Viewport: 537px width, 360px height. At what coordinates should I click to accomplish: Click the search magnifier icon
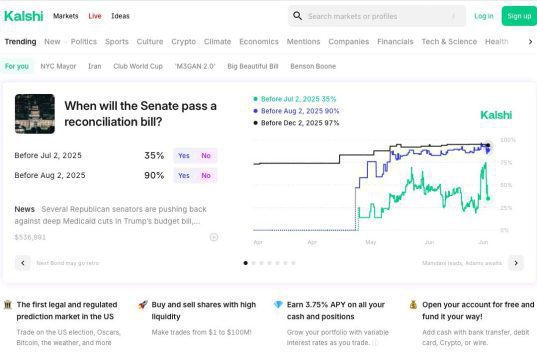pos(297,16)
